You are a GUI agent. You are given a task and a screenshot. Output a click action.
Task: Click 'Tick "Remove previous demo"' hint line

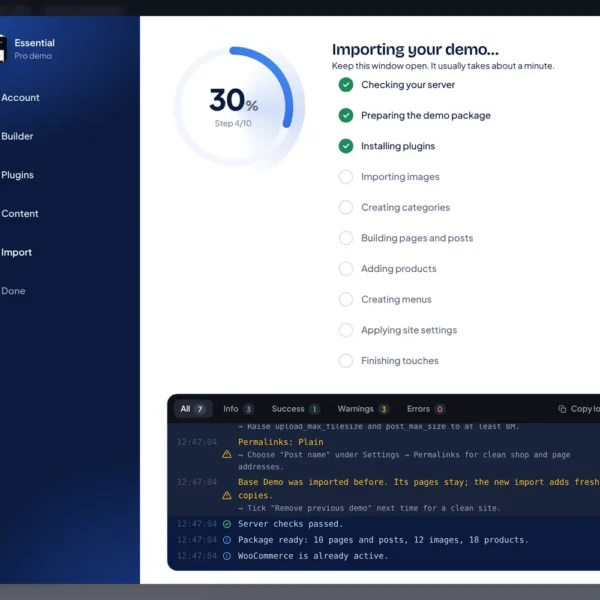pyautogui.click(x=369, y=508)
